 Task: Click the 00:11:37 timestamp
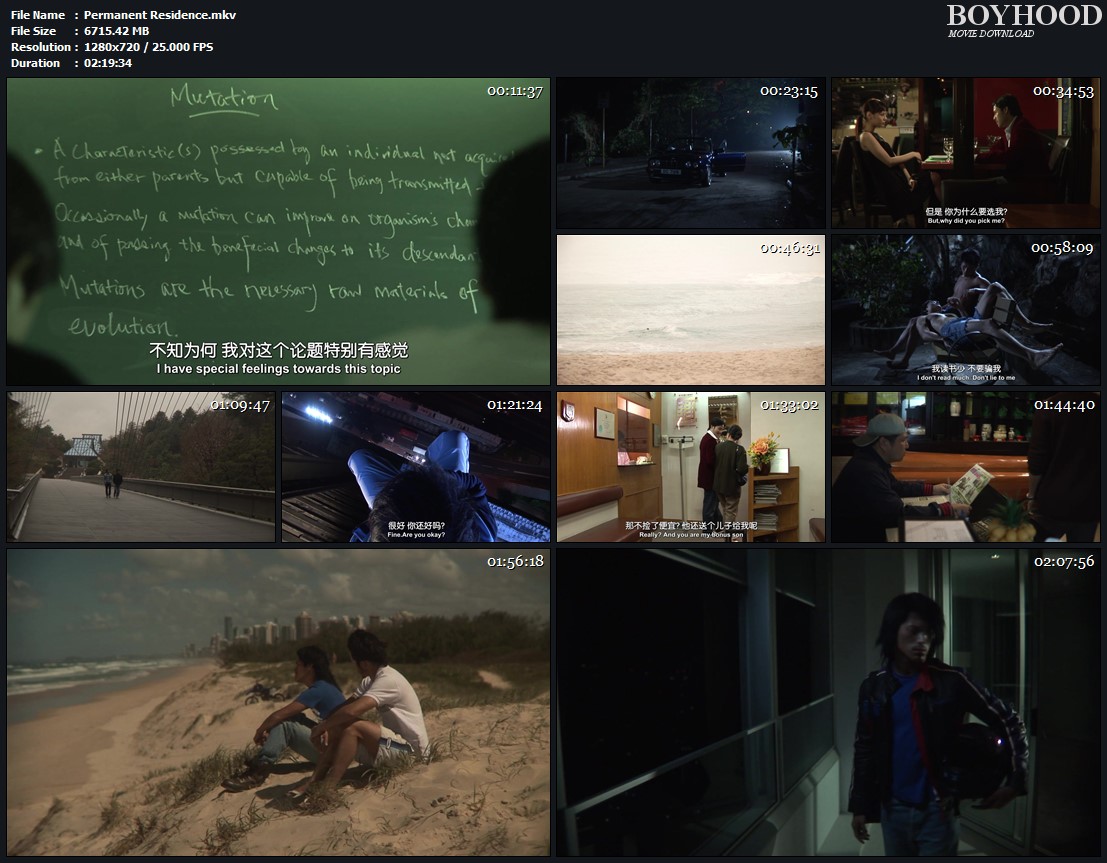515,91
